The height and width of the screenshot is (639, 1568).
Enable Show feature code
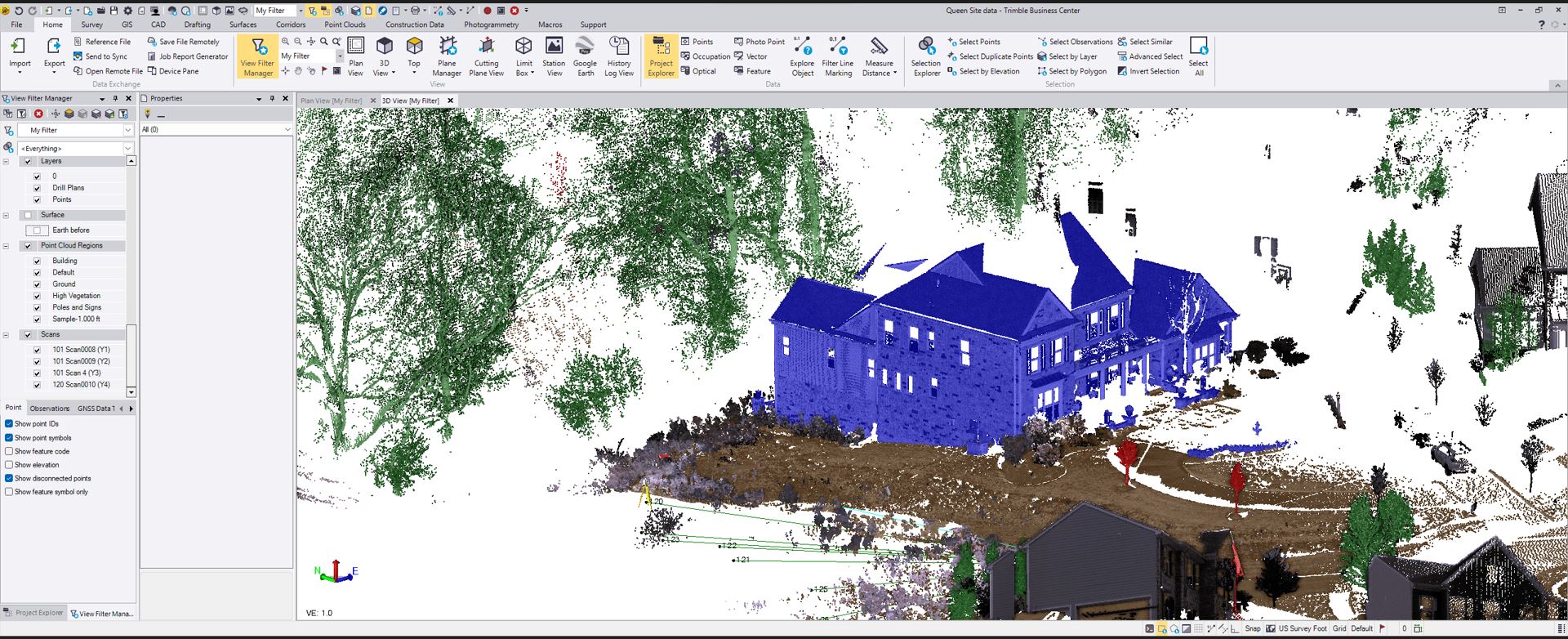pos(9,451)
